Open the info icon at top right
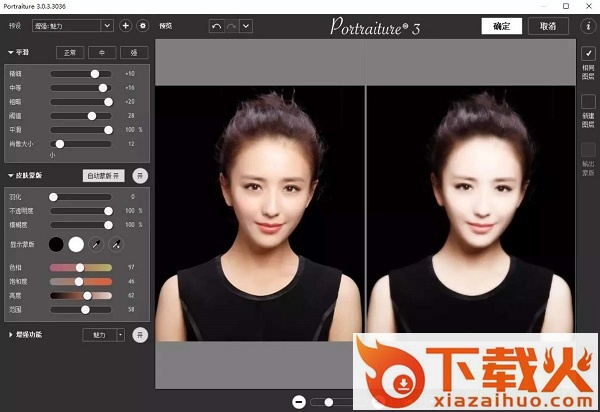 coord(588,26)
